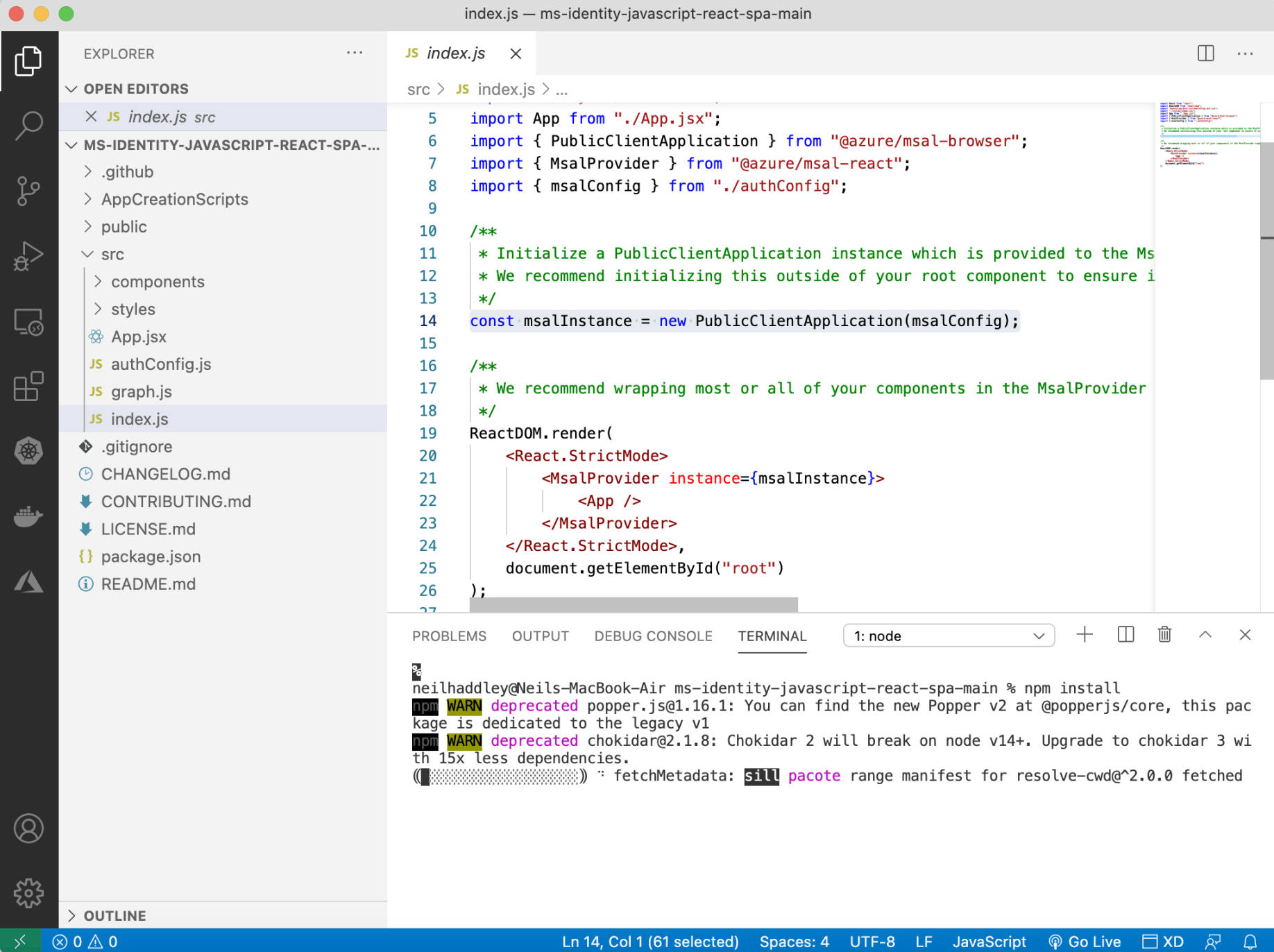Viewport: 1274px width, 952px height.
Task: Click the editor horizontal scrollbar
Action: [633, 604]
